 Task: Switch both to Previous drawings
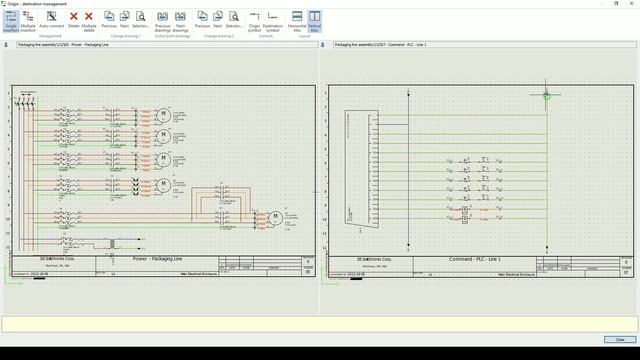point(162,21)
